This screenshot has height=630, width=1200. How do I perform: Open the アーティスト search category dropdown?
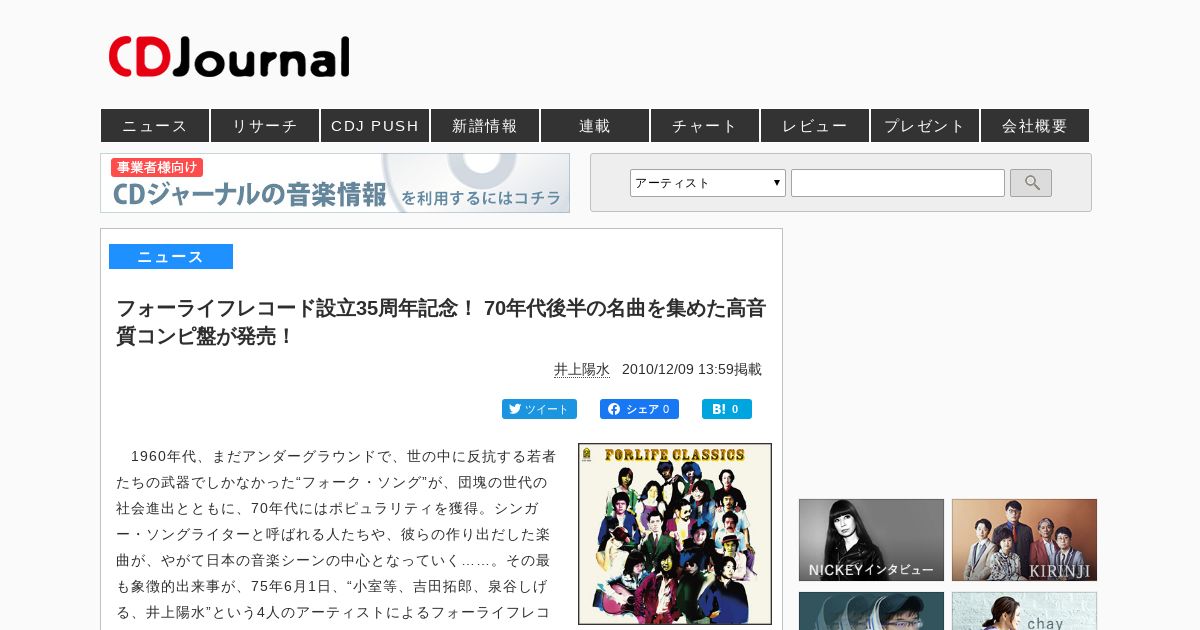[x=708, y=183]
